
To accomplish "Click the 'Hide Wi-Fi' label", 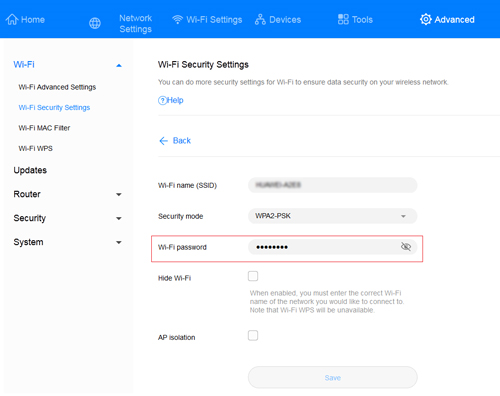I will [x=174, y=278].
